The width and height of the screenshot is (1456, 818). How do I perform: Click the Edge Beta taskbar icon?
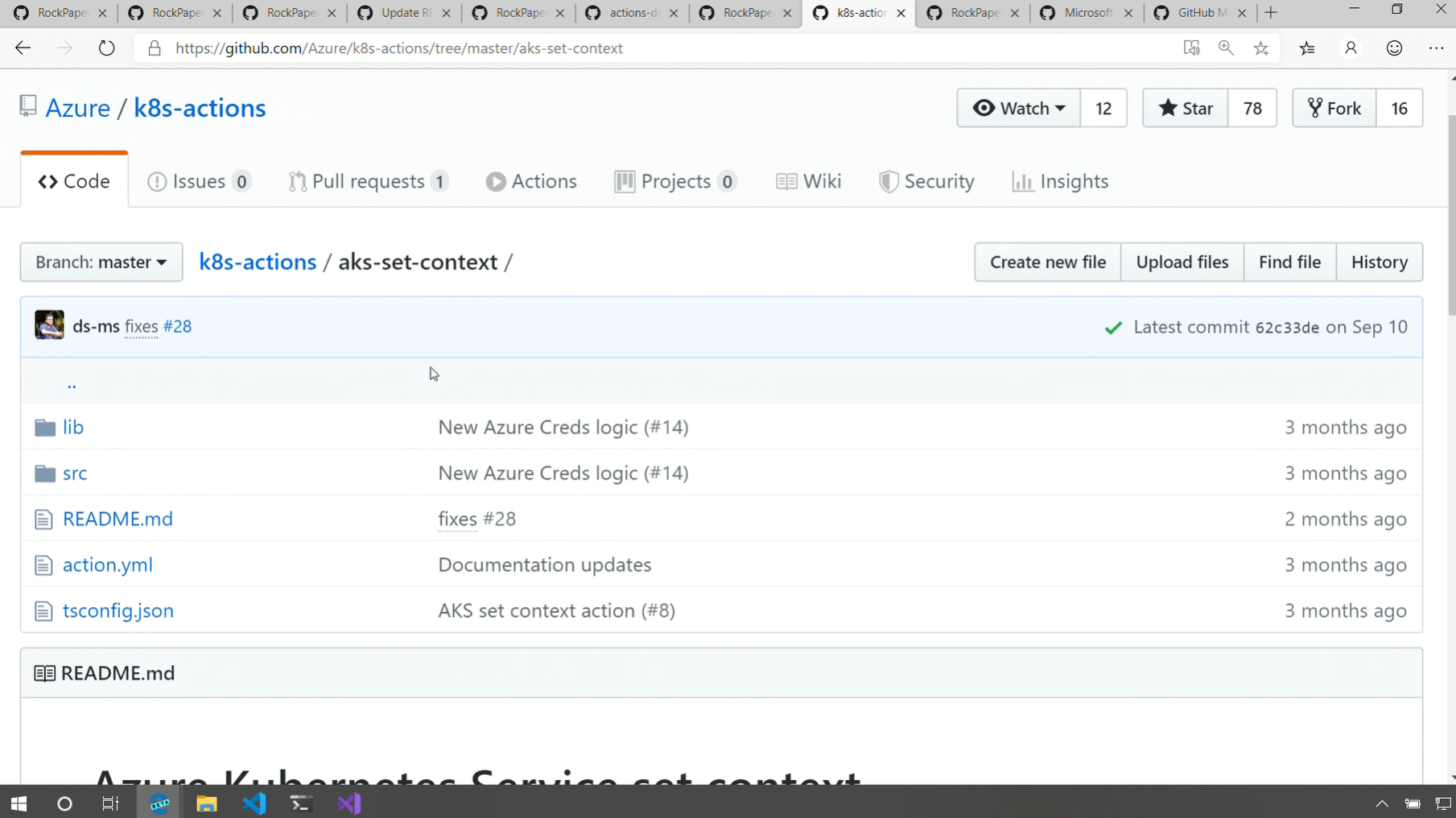160,804
